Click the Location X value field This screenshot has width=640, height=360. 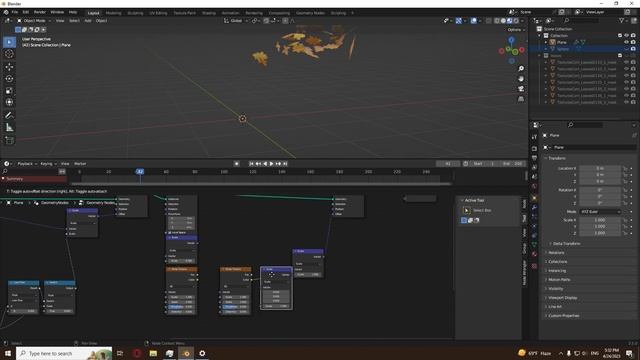600,168
